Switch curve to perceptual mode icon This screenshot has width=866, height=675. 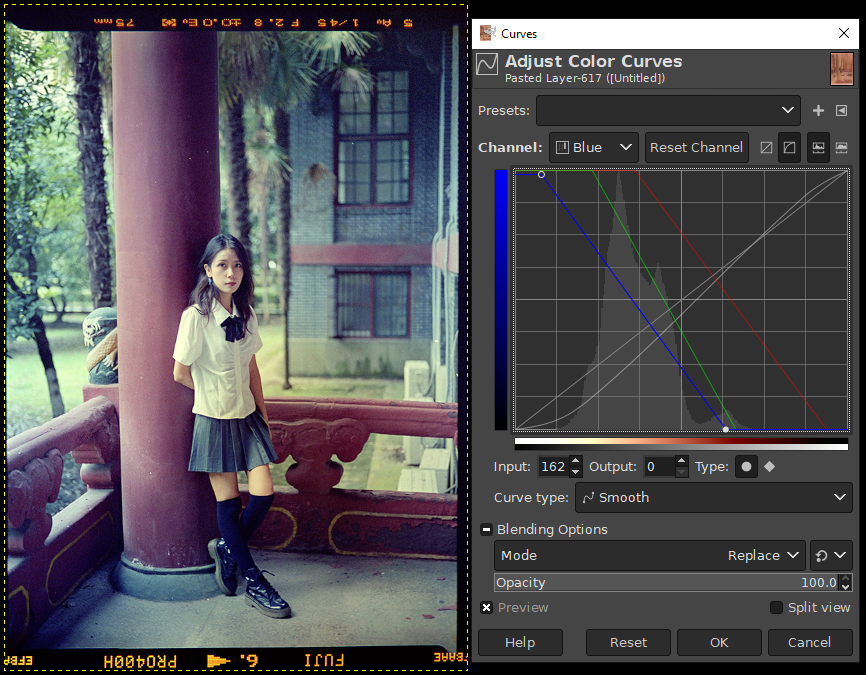click(790, 147)
